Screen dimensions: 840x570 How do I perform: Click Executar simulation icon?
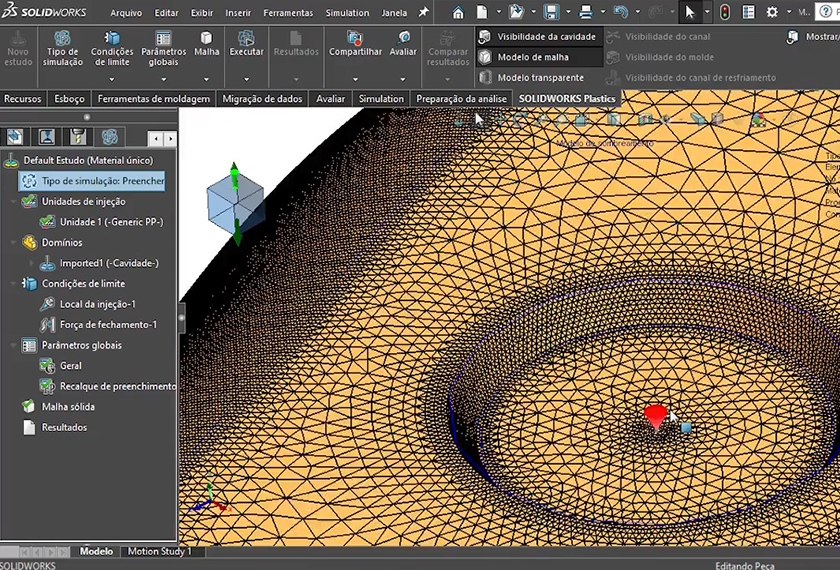tap(246, 45)
